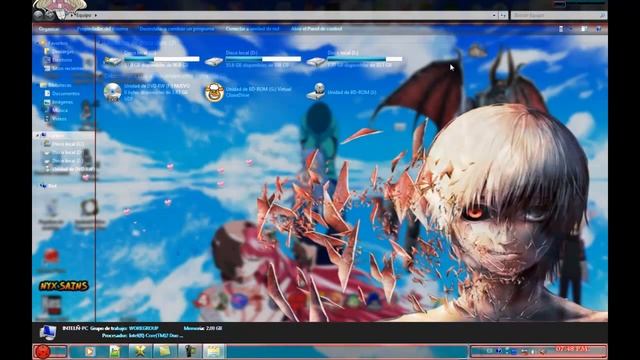Image resolution: width=640 pixels, height=360 pixels.
Task: Select the DVD-RW drive (F:) disc icon
Action: [113, 91]
